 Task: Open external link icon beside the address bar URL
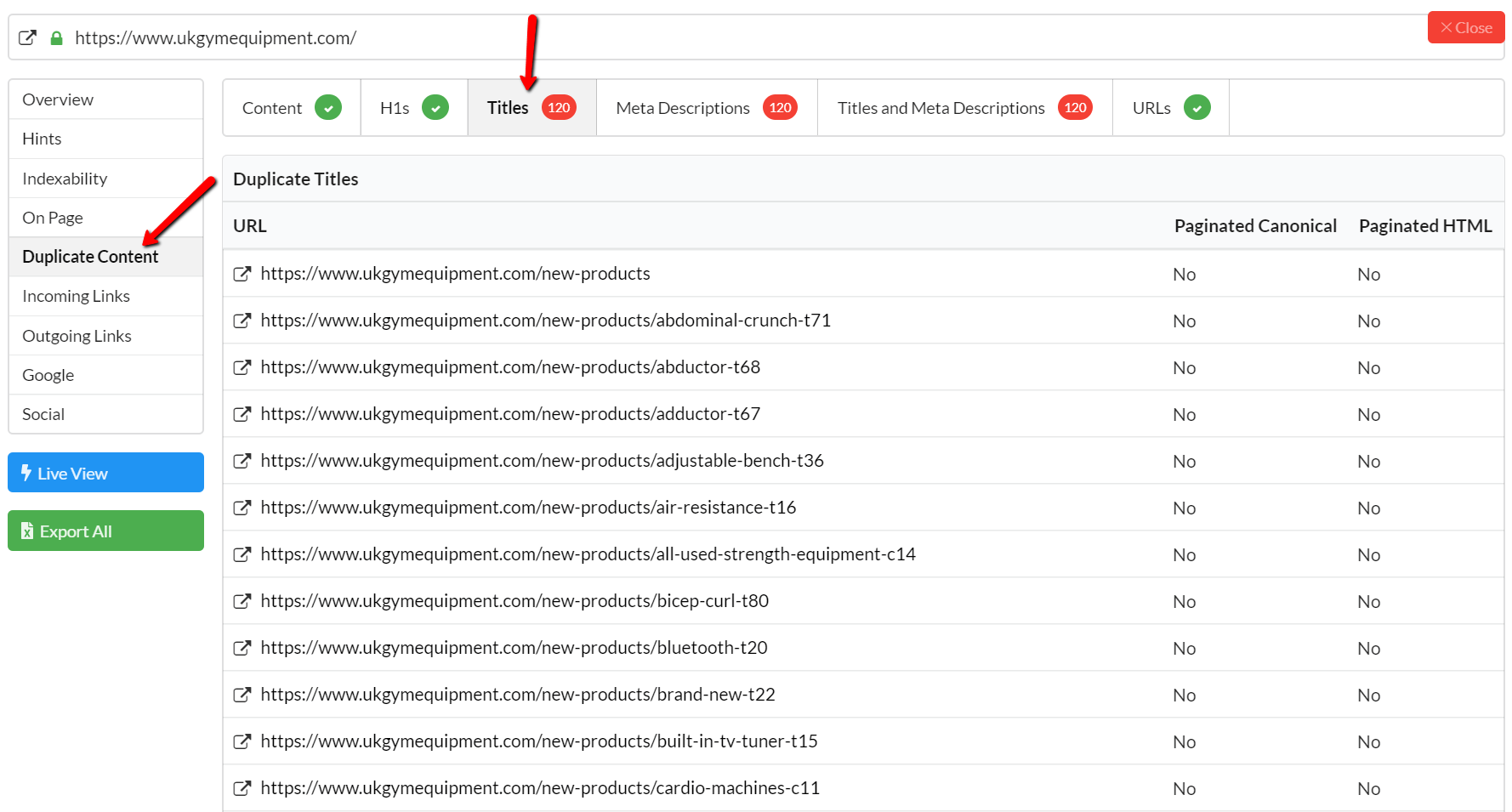pos(28,37)
